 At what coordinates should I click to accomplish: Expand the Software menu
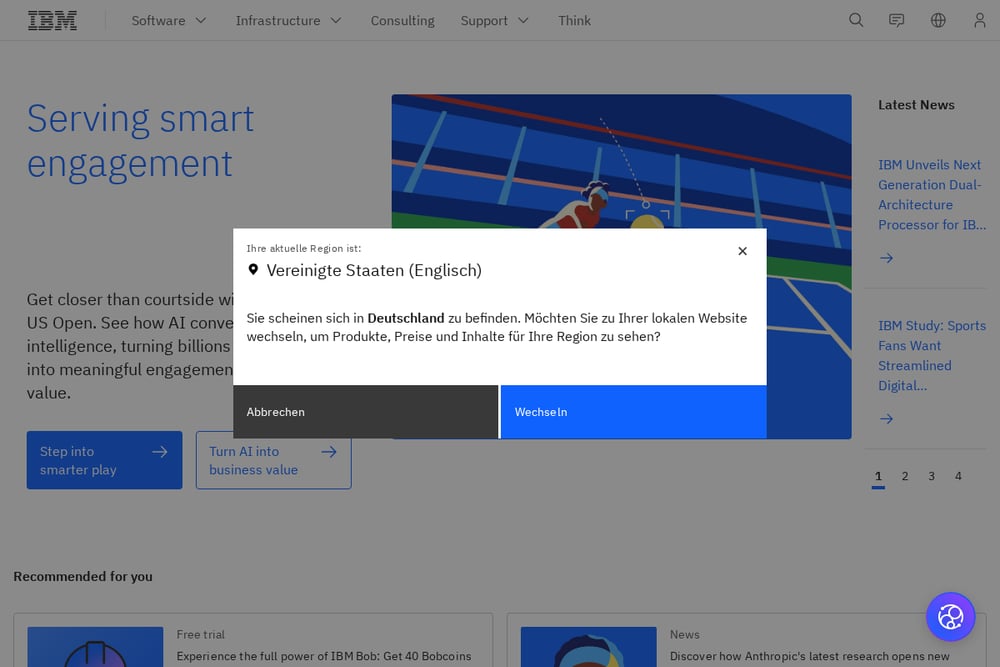[x=169, y=20]
